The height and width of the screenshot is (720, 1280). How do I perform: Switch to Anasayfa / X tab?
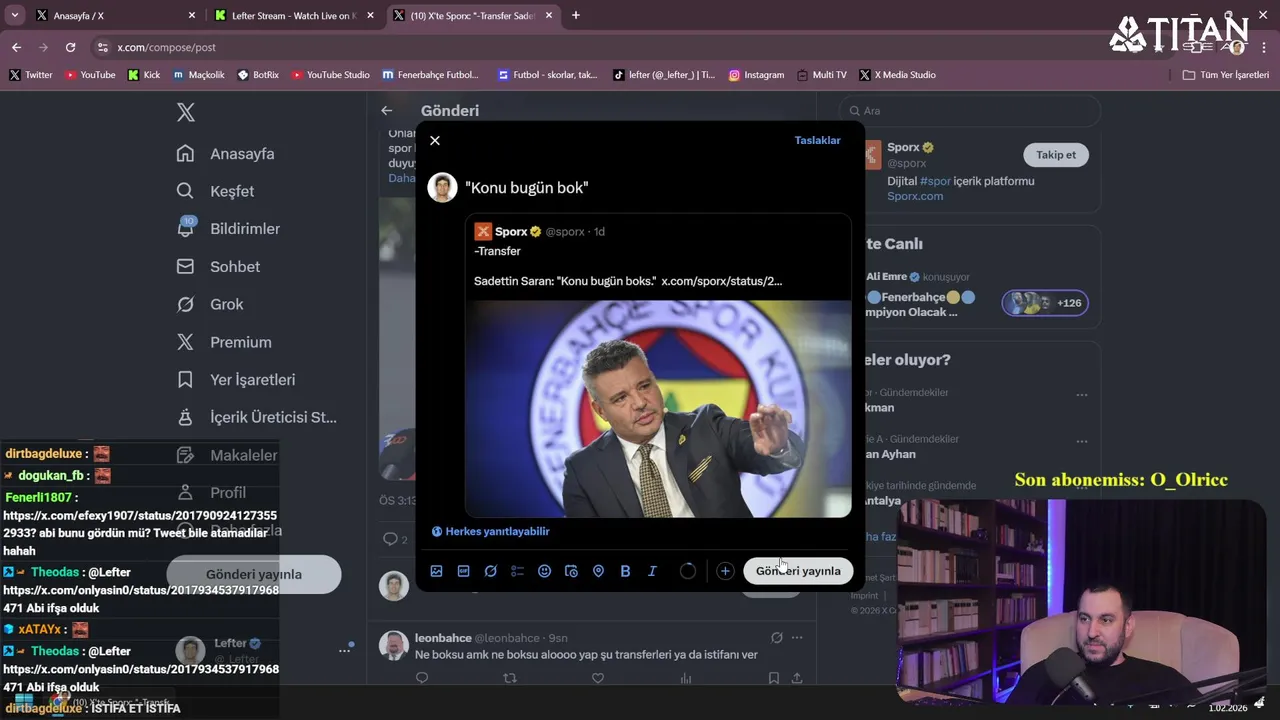click(x=115, y=16)
